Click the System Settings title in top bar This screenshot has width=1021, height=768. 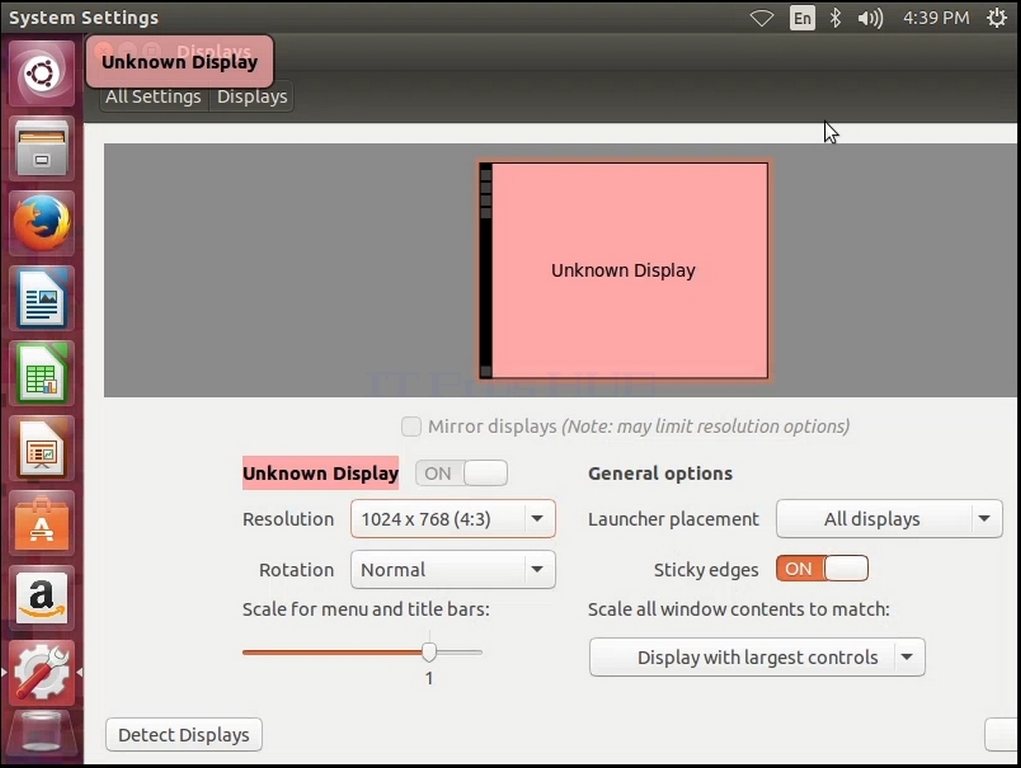click(83, 18)
